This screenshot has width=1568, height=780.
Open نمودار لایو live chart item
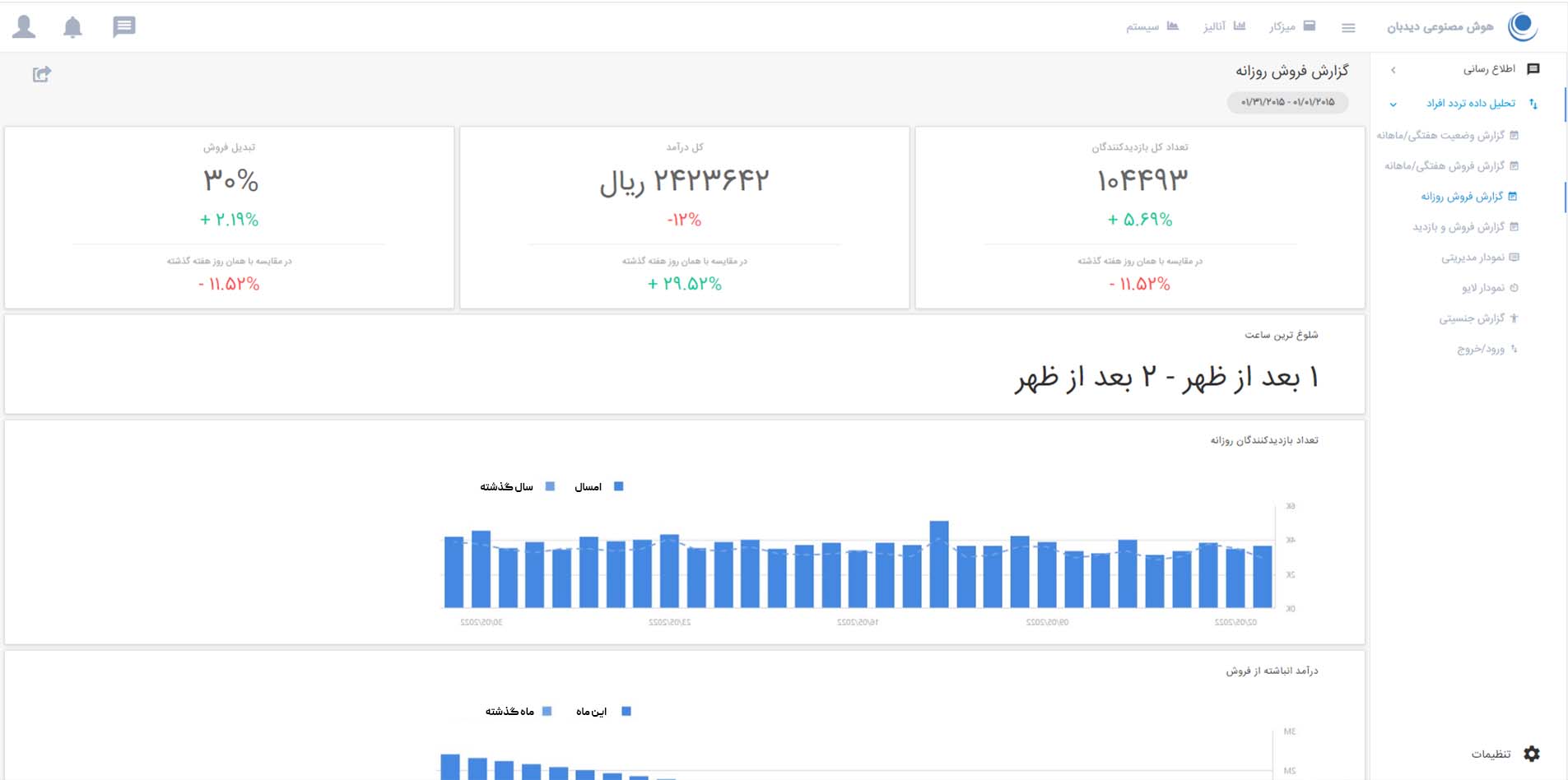(1483, 288)
